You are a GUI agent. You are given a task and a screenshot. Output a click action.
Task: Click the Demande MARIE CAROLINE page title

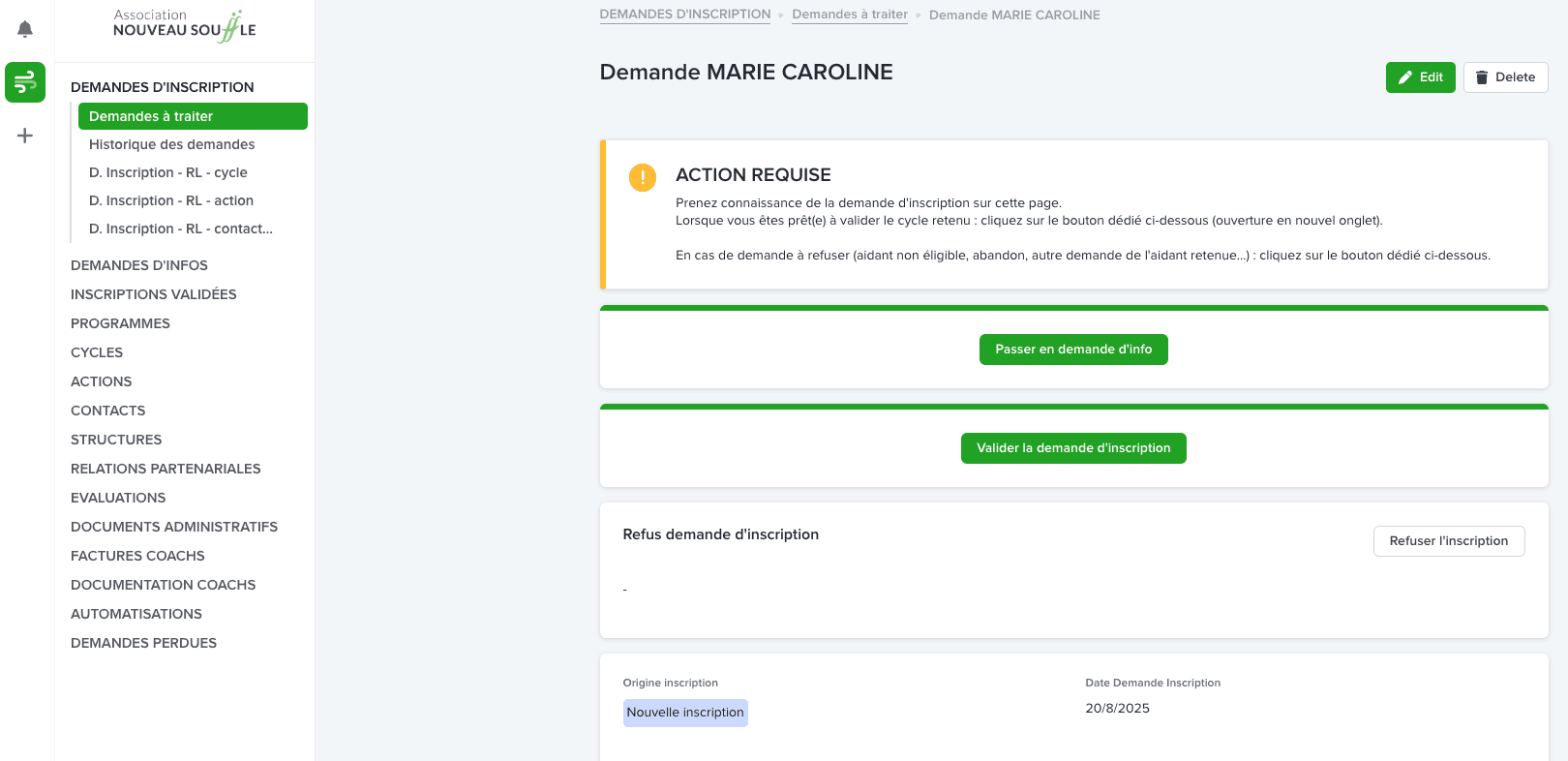tap(746, 73)
